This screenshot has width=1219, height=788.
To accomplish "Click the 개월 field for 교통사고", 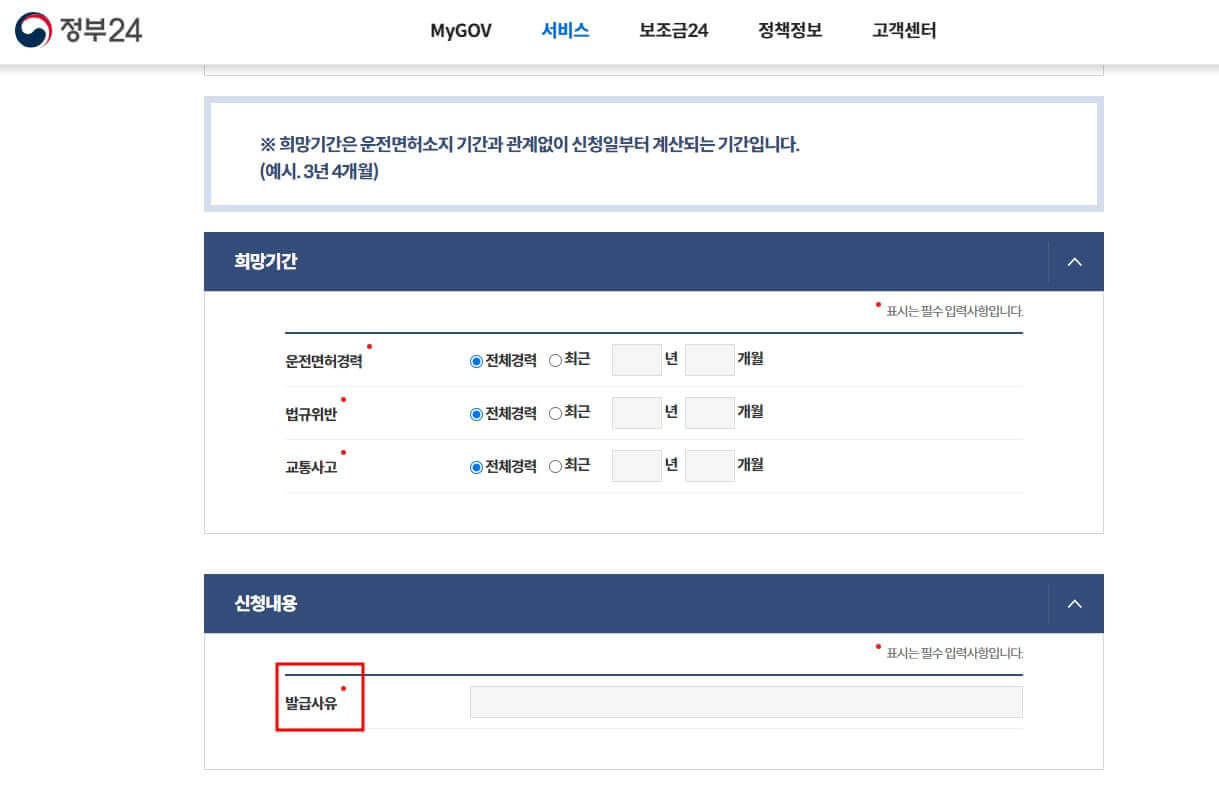I will click(x=710, y=465).
